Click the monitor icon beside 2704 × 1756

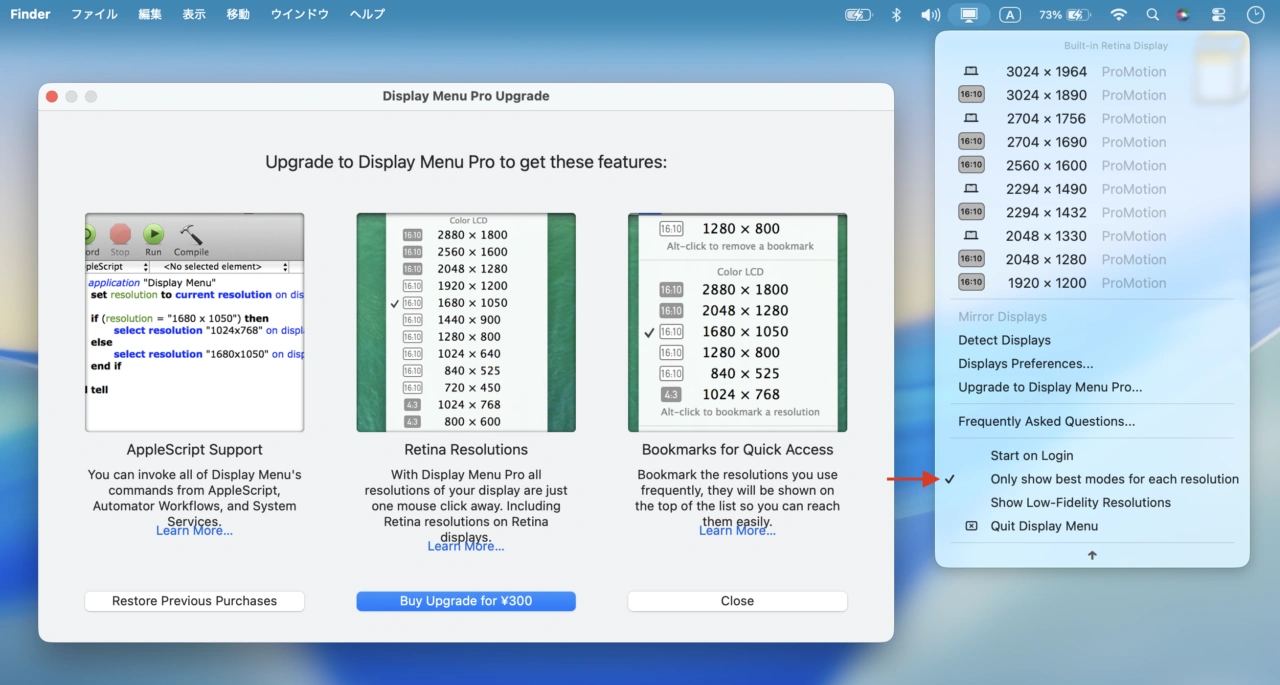(x=971, y=118)
